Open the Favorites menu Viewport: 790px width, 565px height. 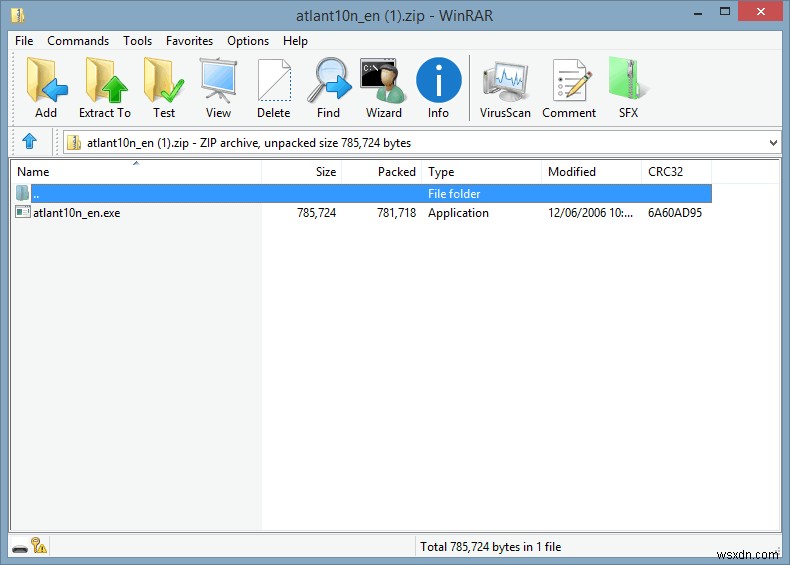[189, 41]
